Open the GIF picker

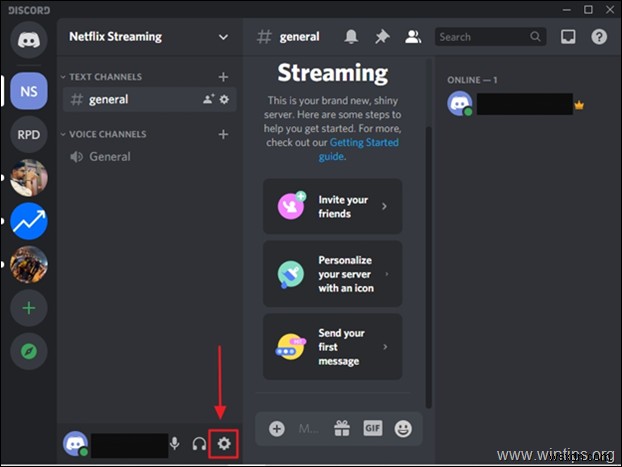click(373, 428)
